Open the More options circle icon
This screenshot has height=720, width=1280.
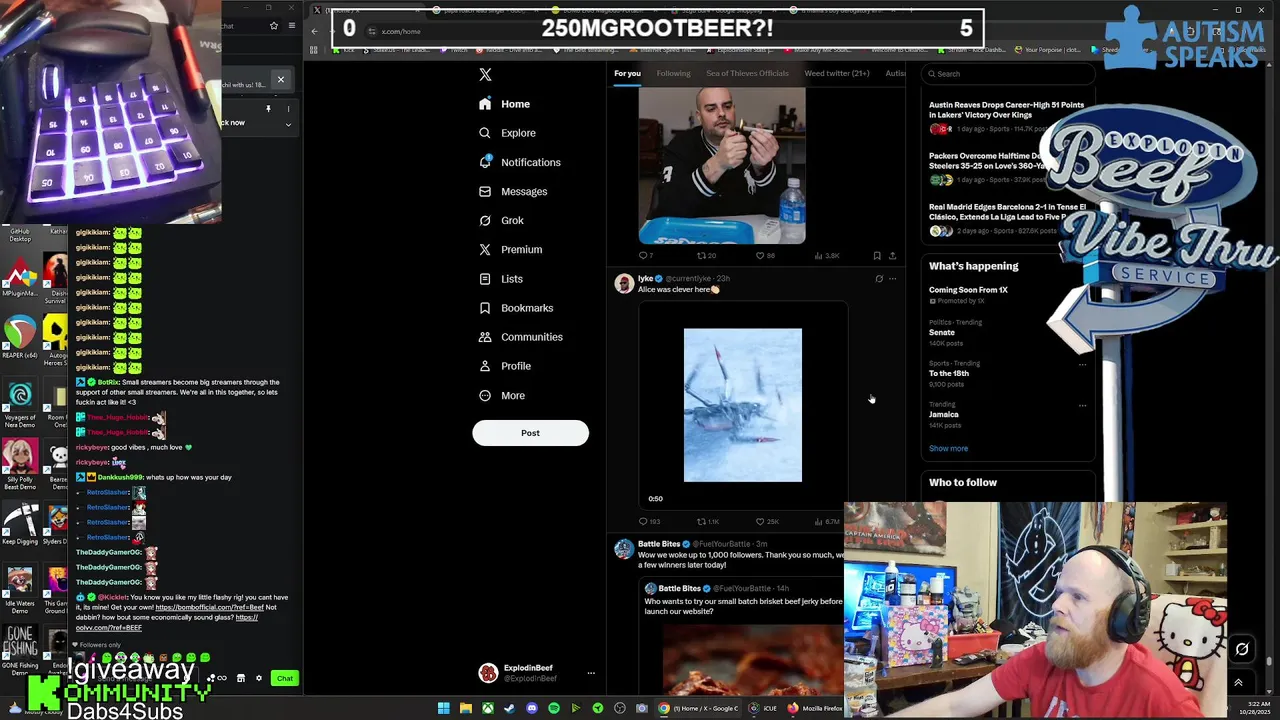click(485, 395)
